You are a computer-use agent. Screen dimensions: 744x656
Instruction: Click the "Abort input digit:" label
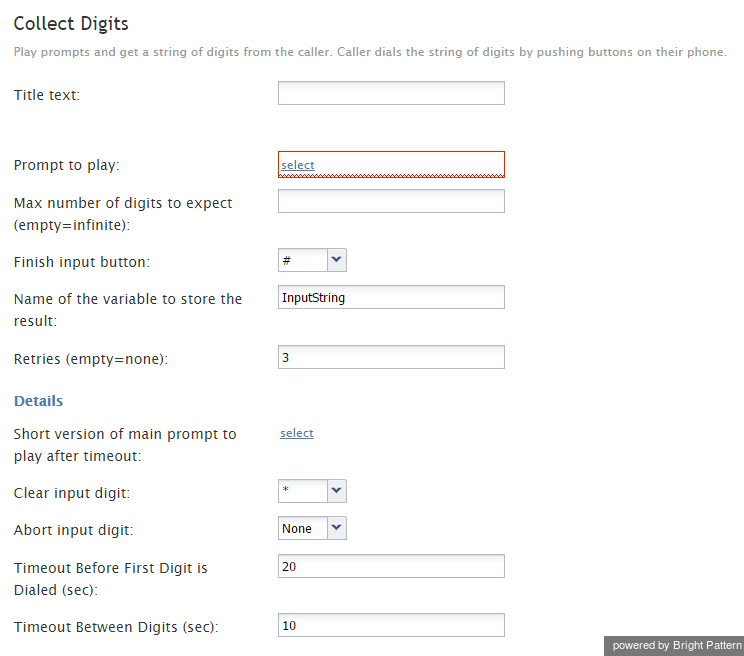click(73, 531)
